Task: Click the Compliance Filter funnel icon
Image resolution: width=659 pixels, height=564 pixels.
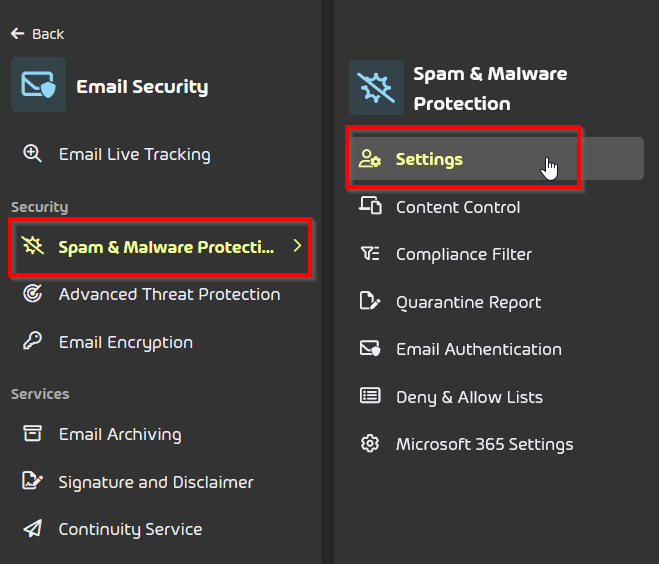Action: point(370,253)
